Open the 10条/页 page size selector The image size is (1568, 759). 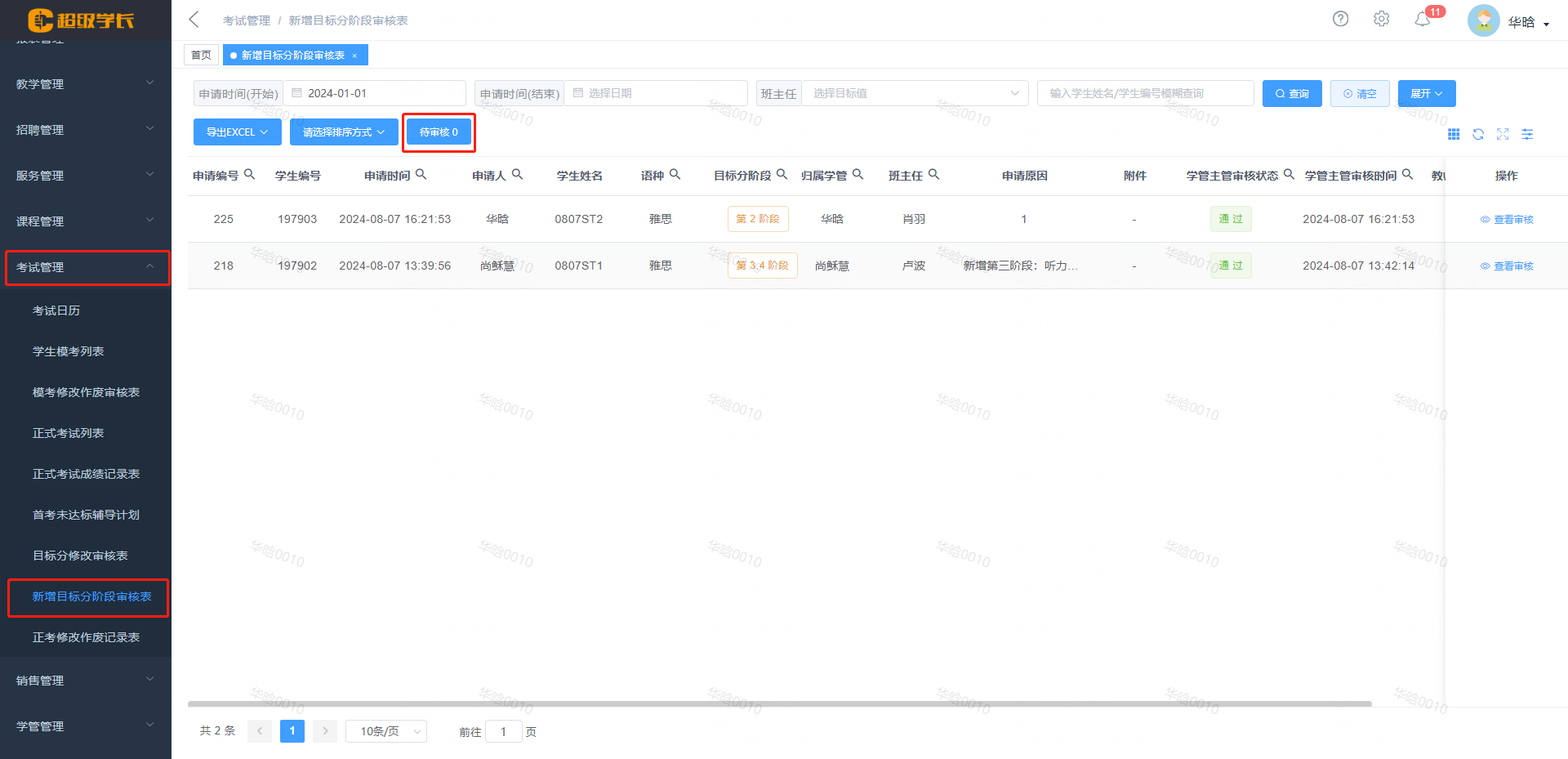tap(385, 730)
